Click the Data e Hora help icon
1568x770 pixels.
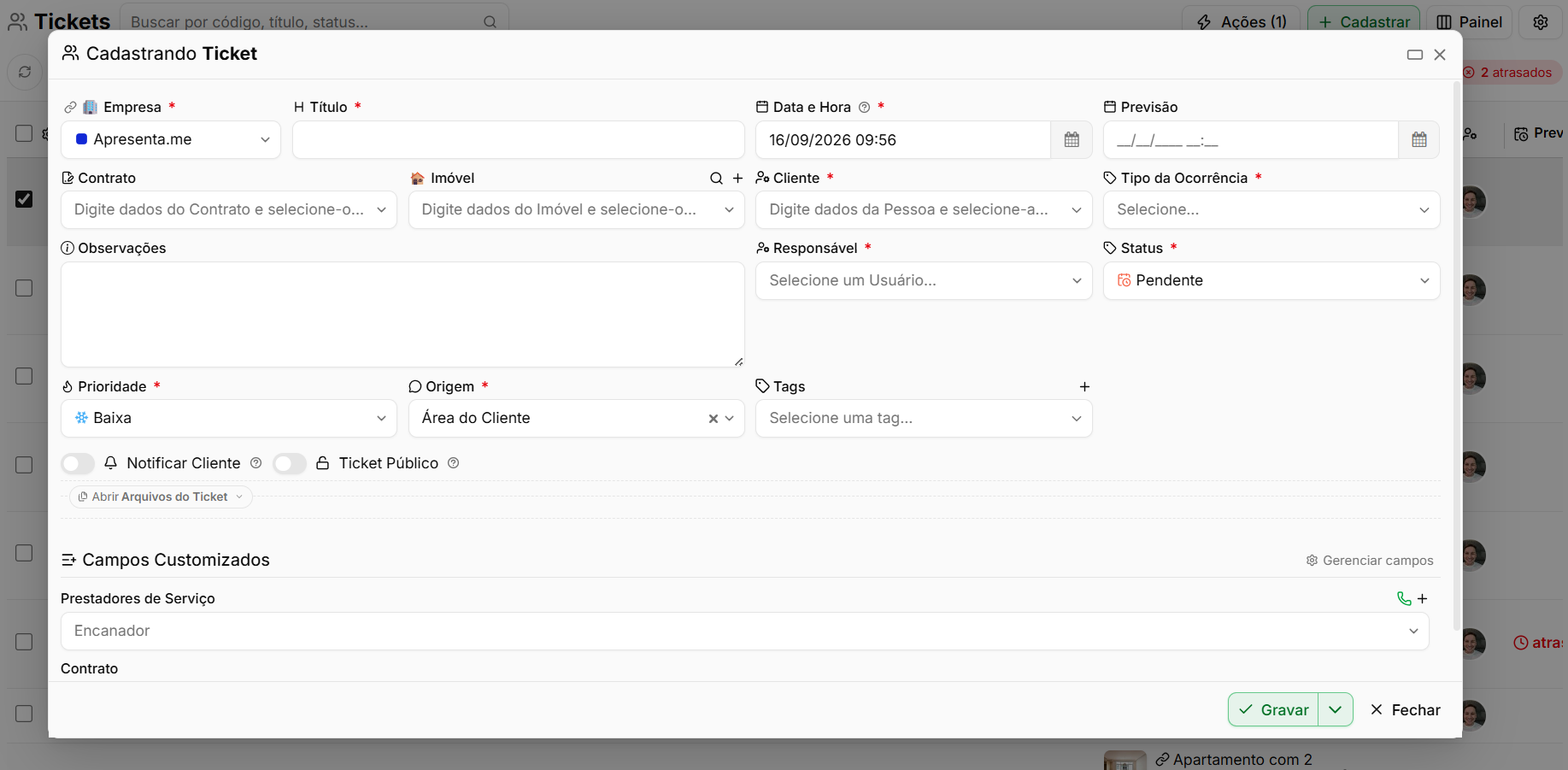coord(864,107)
